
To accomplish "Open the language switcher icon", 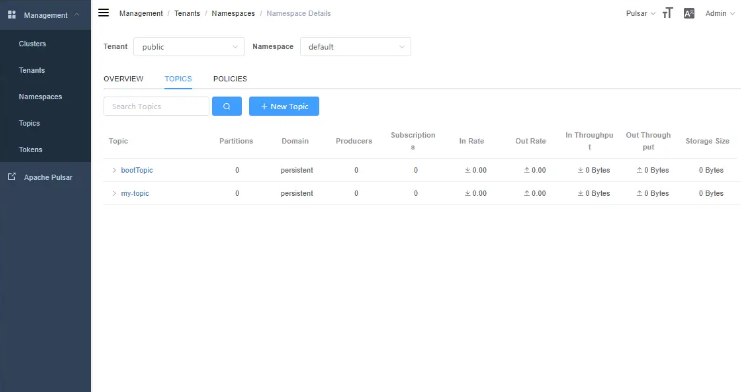I will [x=689, y=13].
